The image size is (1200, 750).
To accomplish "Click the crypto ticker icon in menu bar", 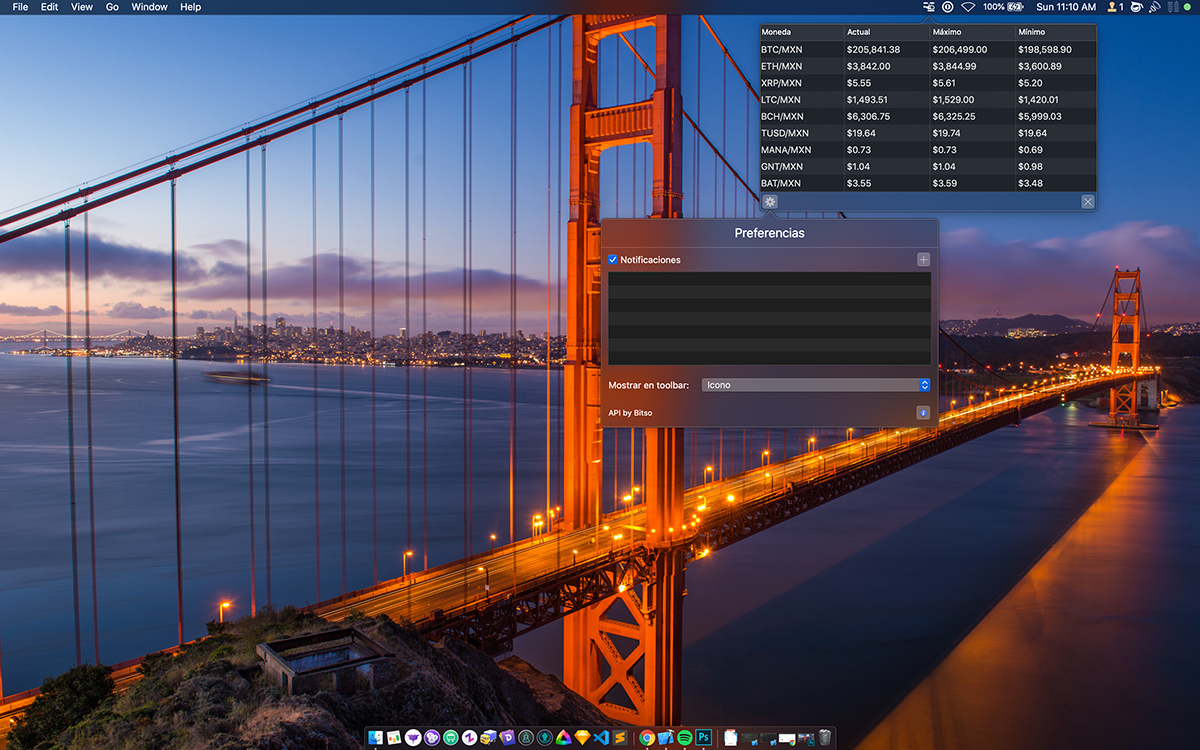I will click(929, 7).
